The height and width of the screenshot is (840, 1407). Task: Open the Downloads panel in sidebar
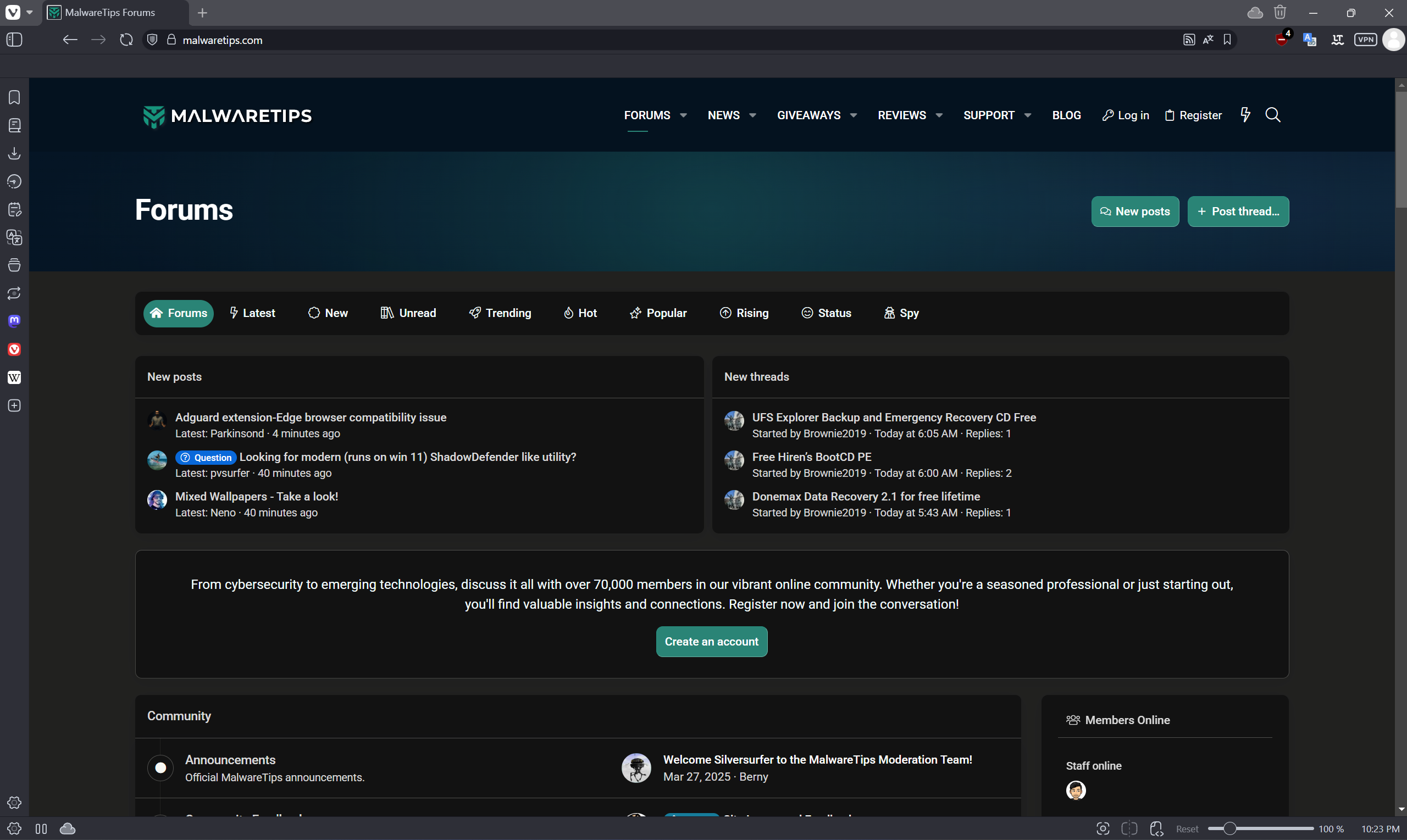click(x=14, y=153)
